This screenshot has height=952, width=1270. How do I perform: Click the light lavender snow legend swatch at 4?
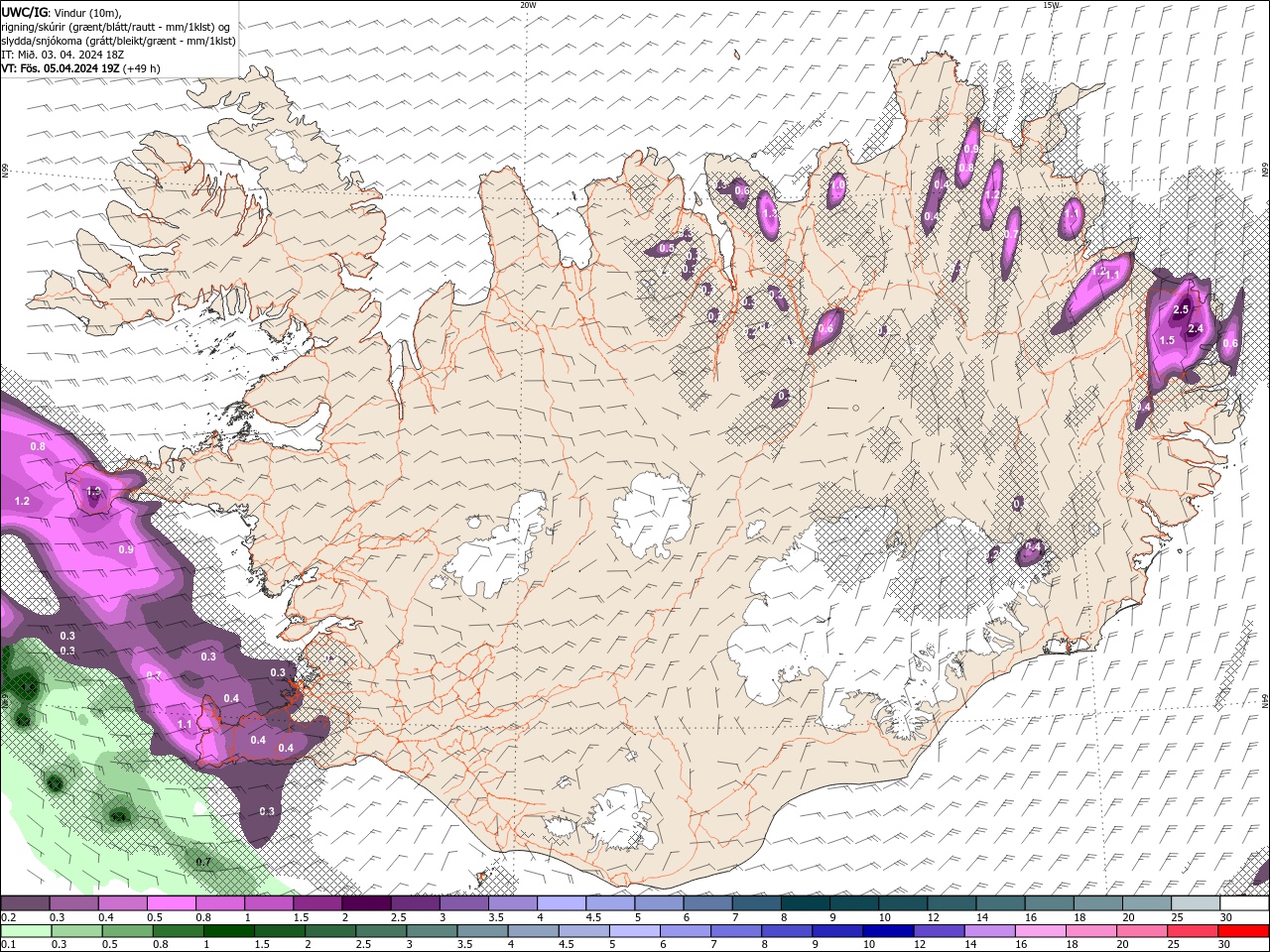pyautogui.click(x=561, y=903)
